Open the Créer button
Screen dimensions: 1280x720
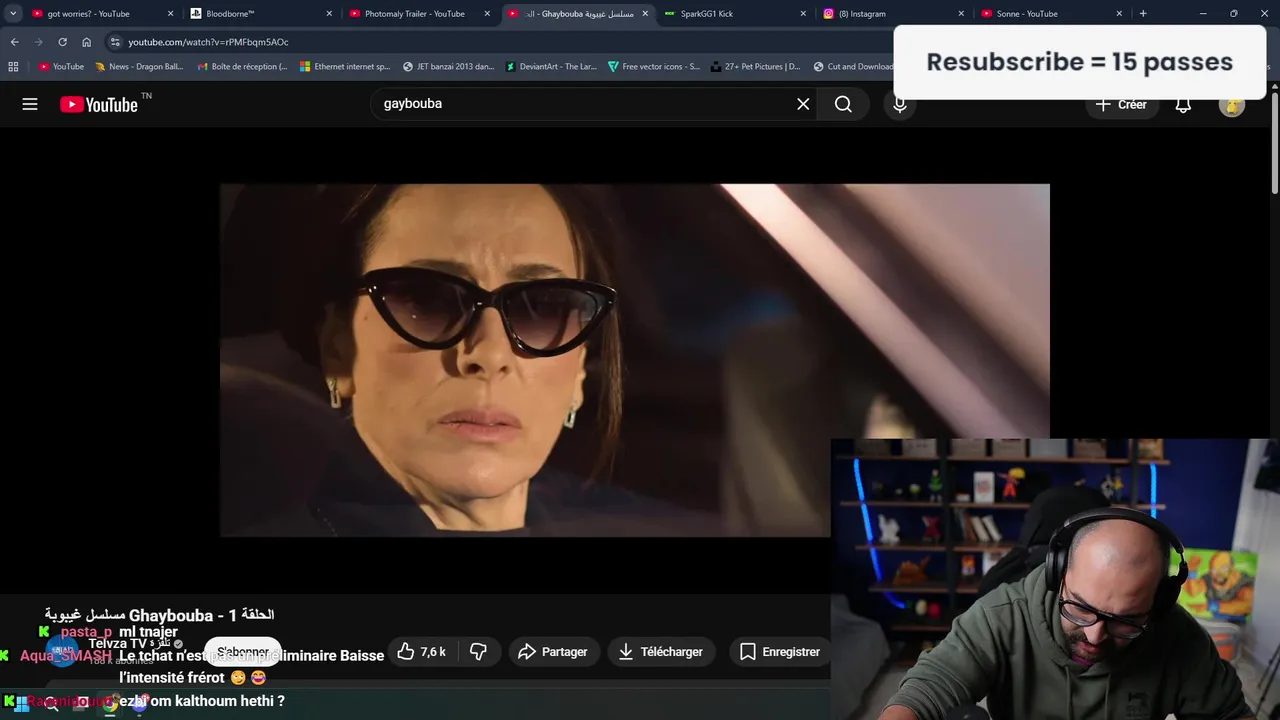(1121, 104)
